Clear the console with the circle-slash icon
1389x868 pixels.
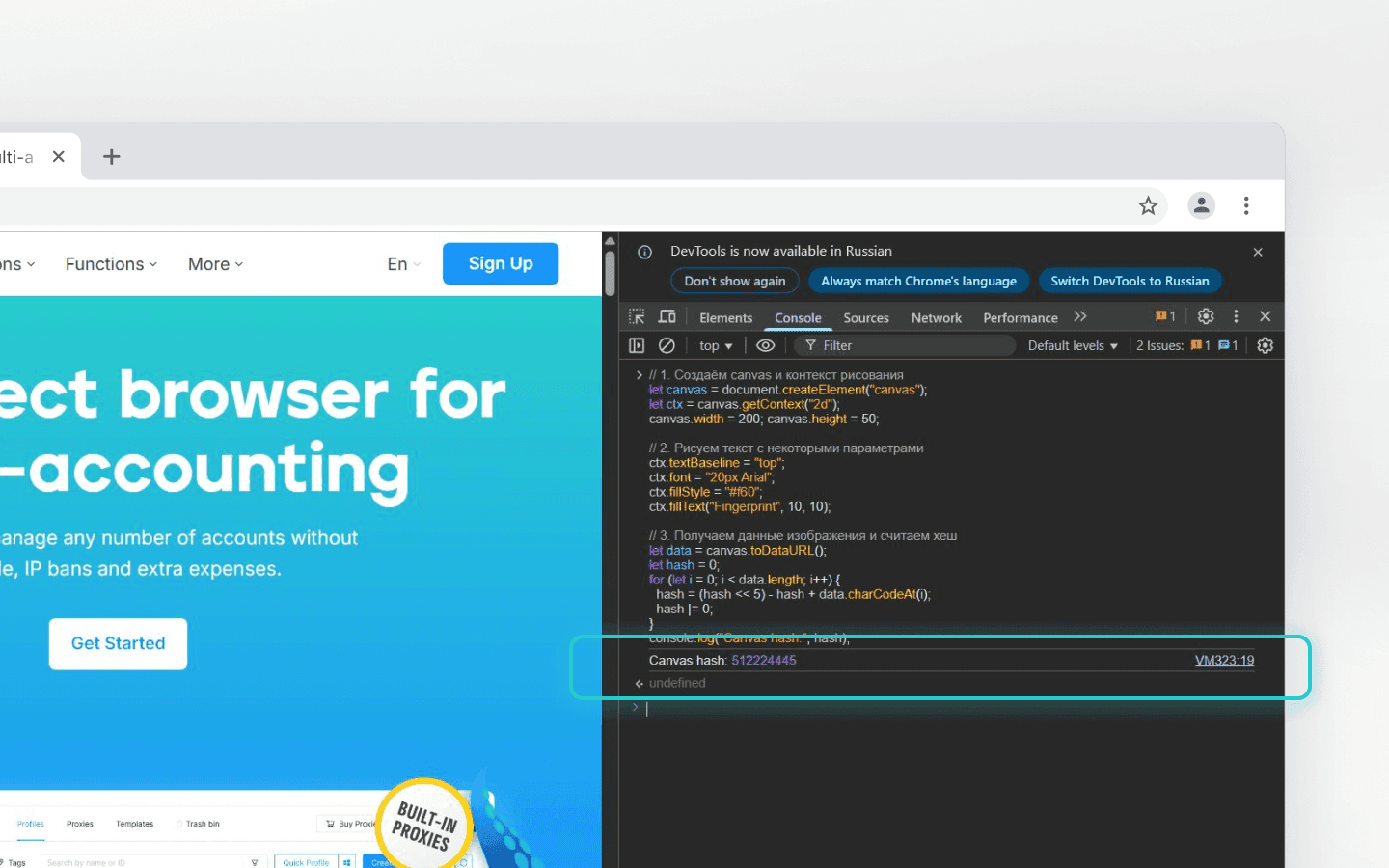point(667,345)
